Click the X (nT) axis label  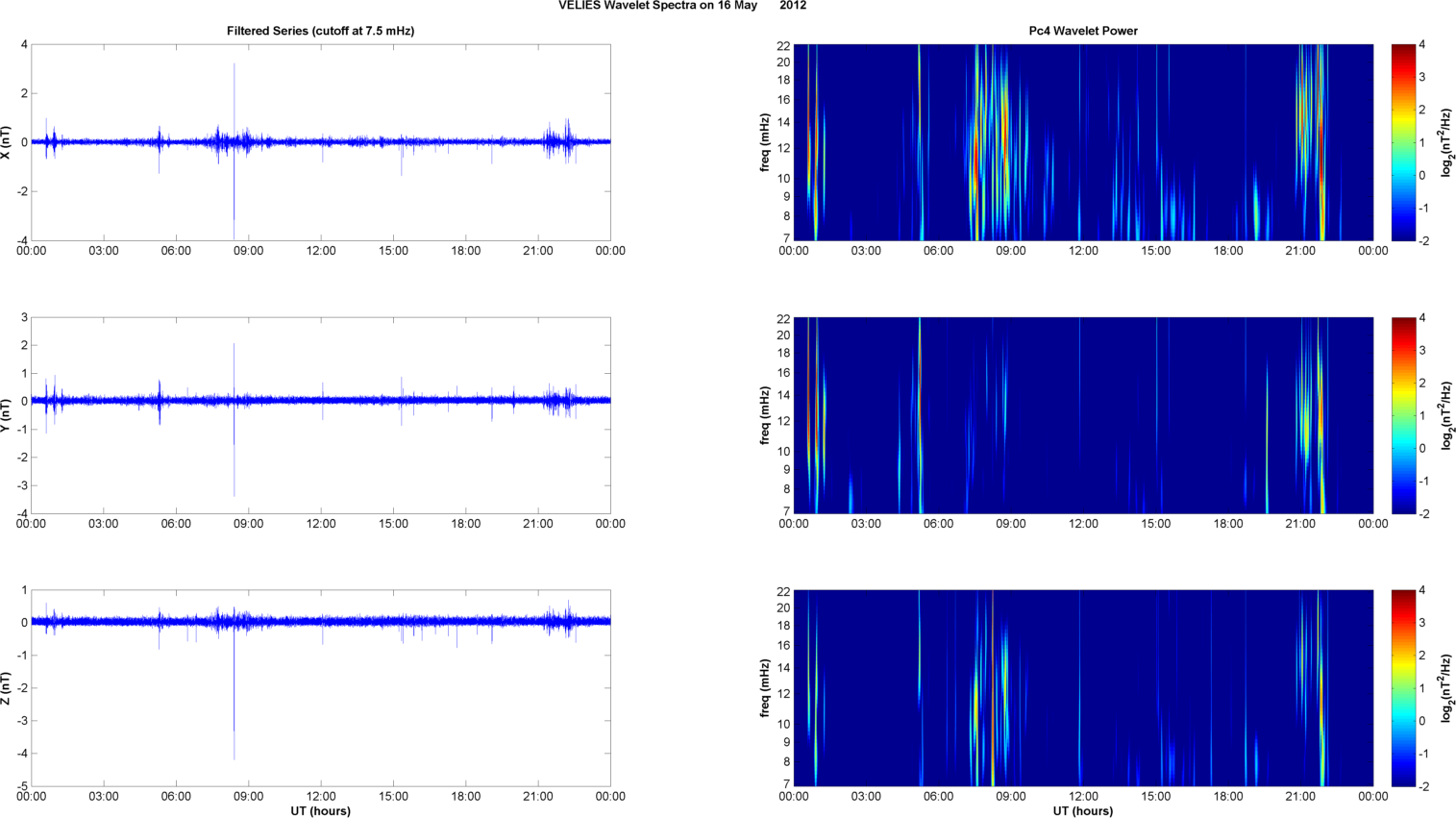(8, 142)
